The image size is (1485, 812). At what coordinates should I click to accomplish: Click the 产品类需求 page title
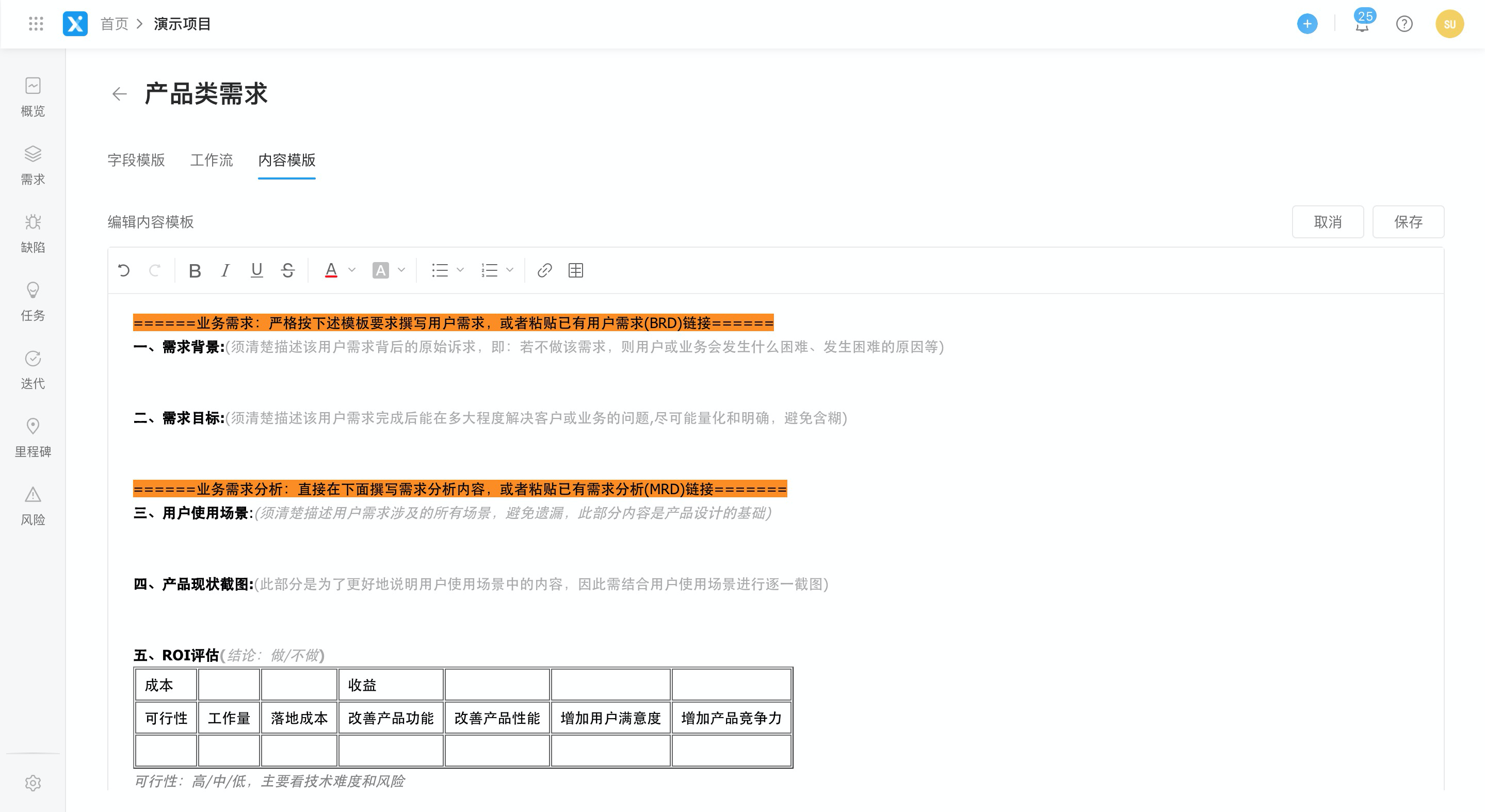pyautogui.click(x=206, y=94)
